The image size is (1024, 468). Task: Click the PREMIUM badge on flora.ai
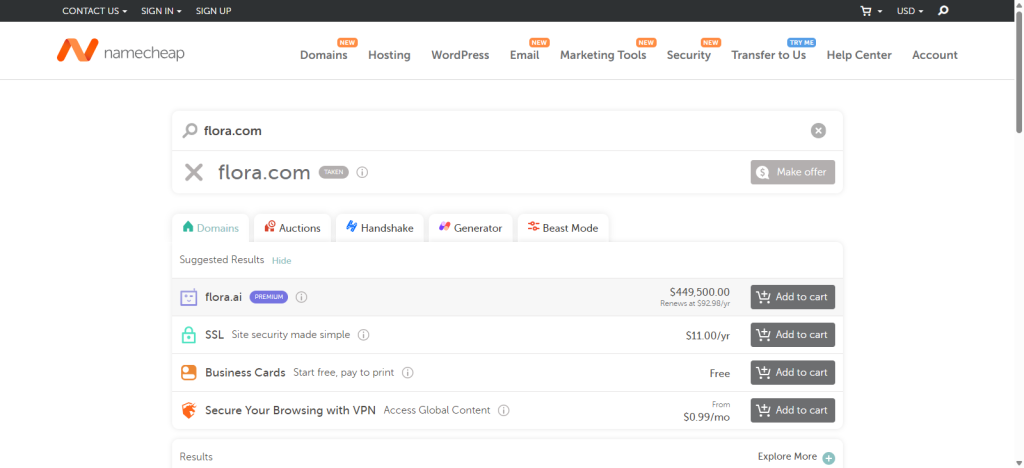point(268,297)
